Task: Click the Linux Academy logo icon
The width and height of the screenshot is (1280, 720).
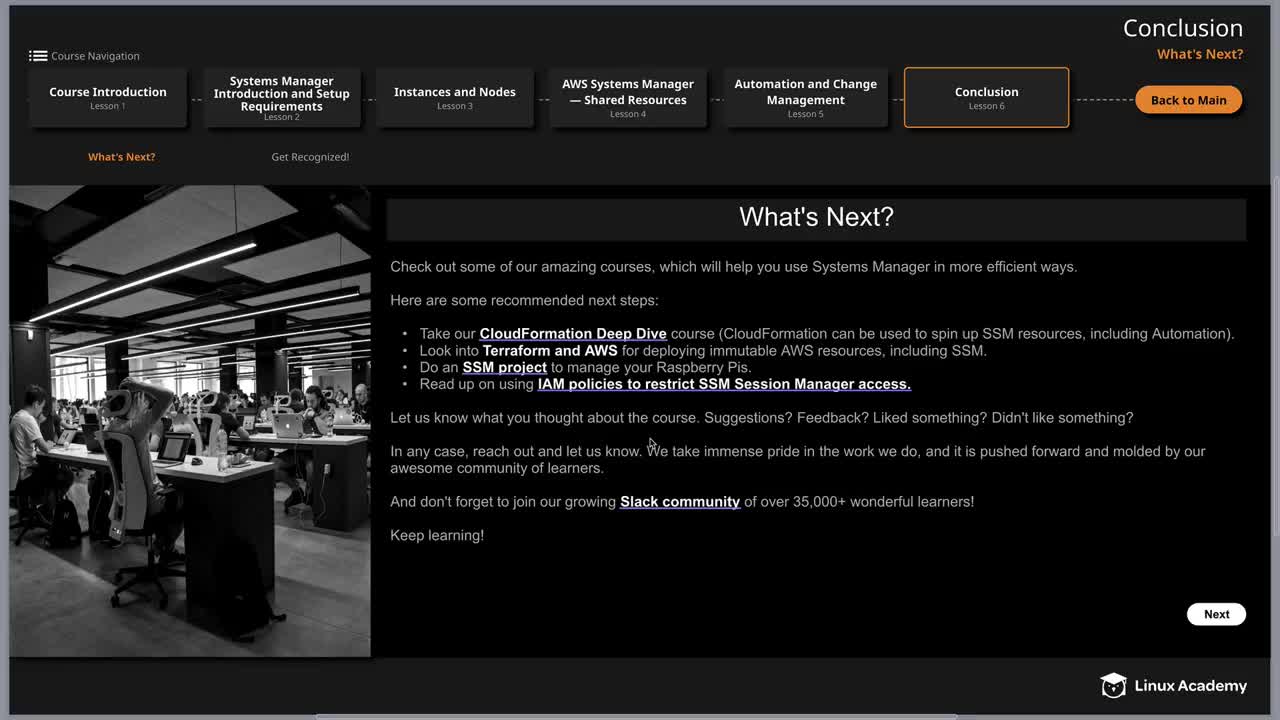Action: coord(1113,685)
